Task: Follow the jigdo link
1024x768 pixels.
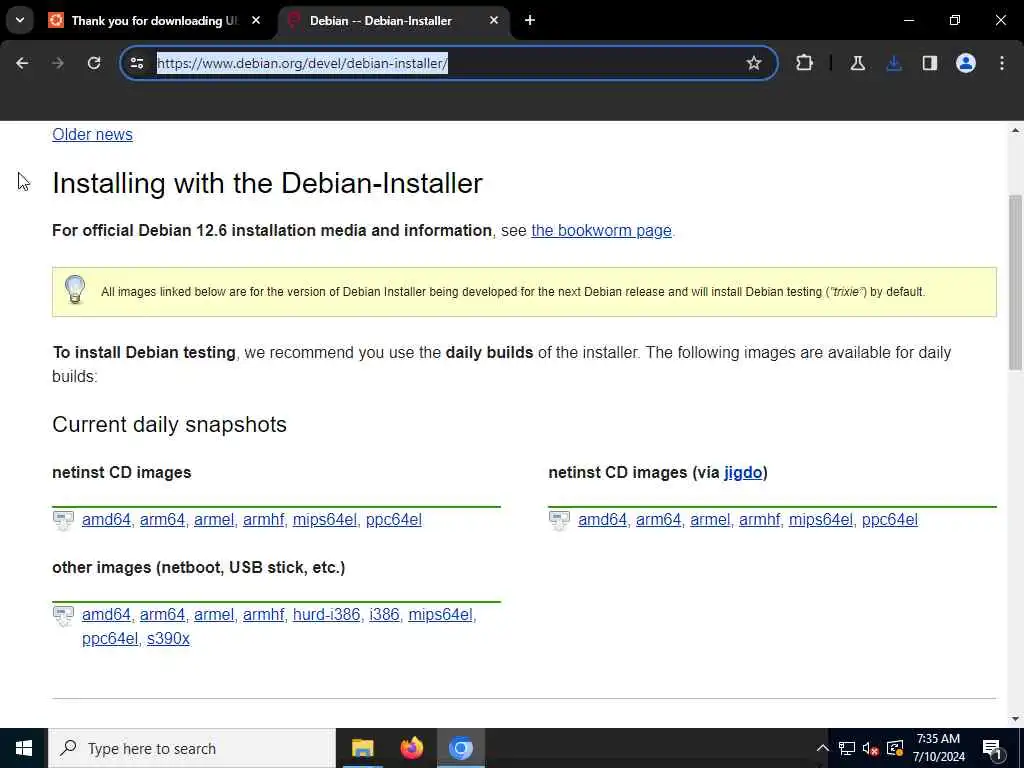Action: click(x=743, y=473)
